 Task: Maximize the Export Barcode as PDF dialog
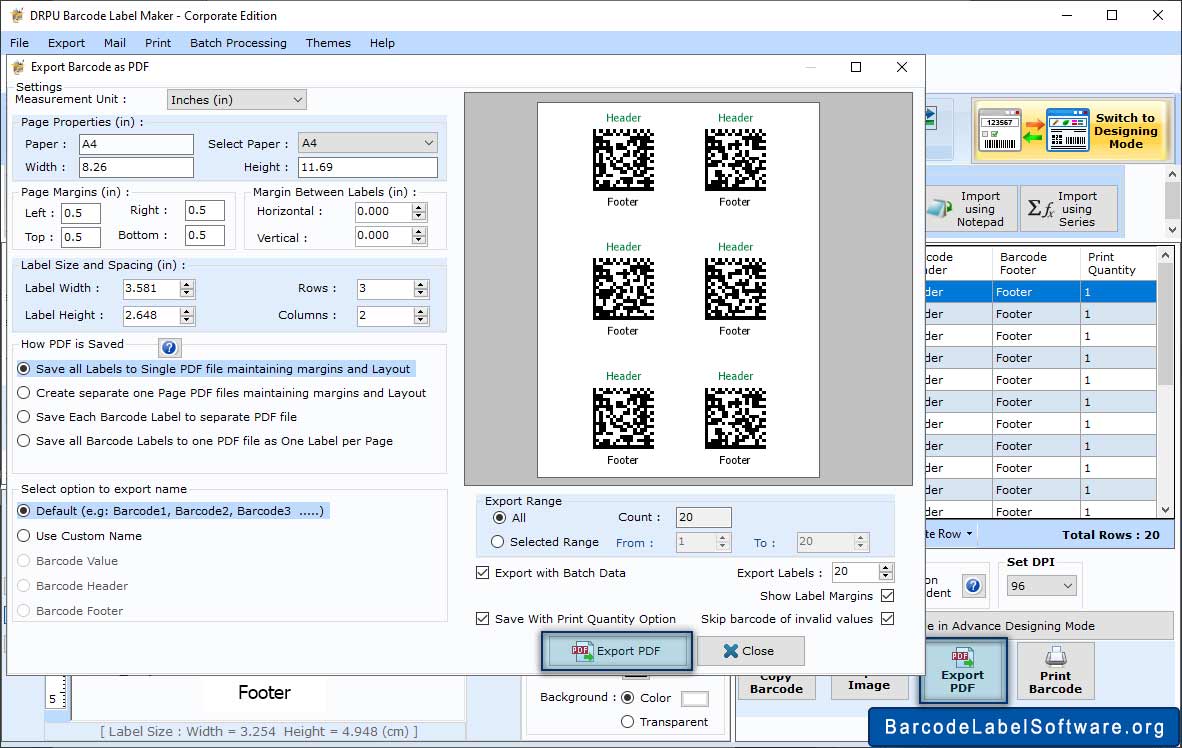coord(856,67)
